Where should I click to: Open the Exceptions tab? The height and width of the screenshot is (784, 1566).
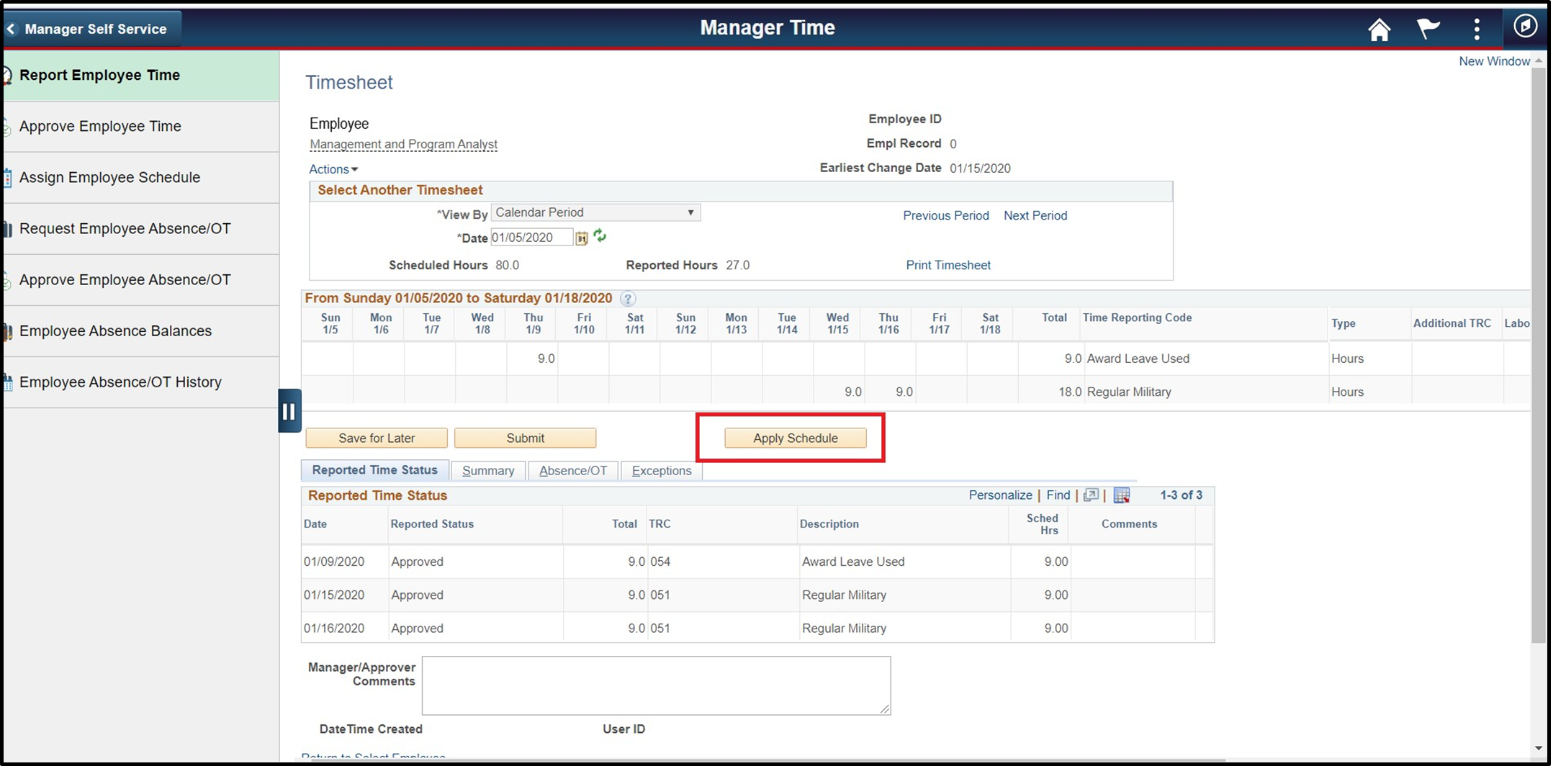click(x=660, y=470)
